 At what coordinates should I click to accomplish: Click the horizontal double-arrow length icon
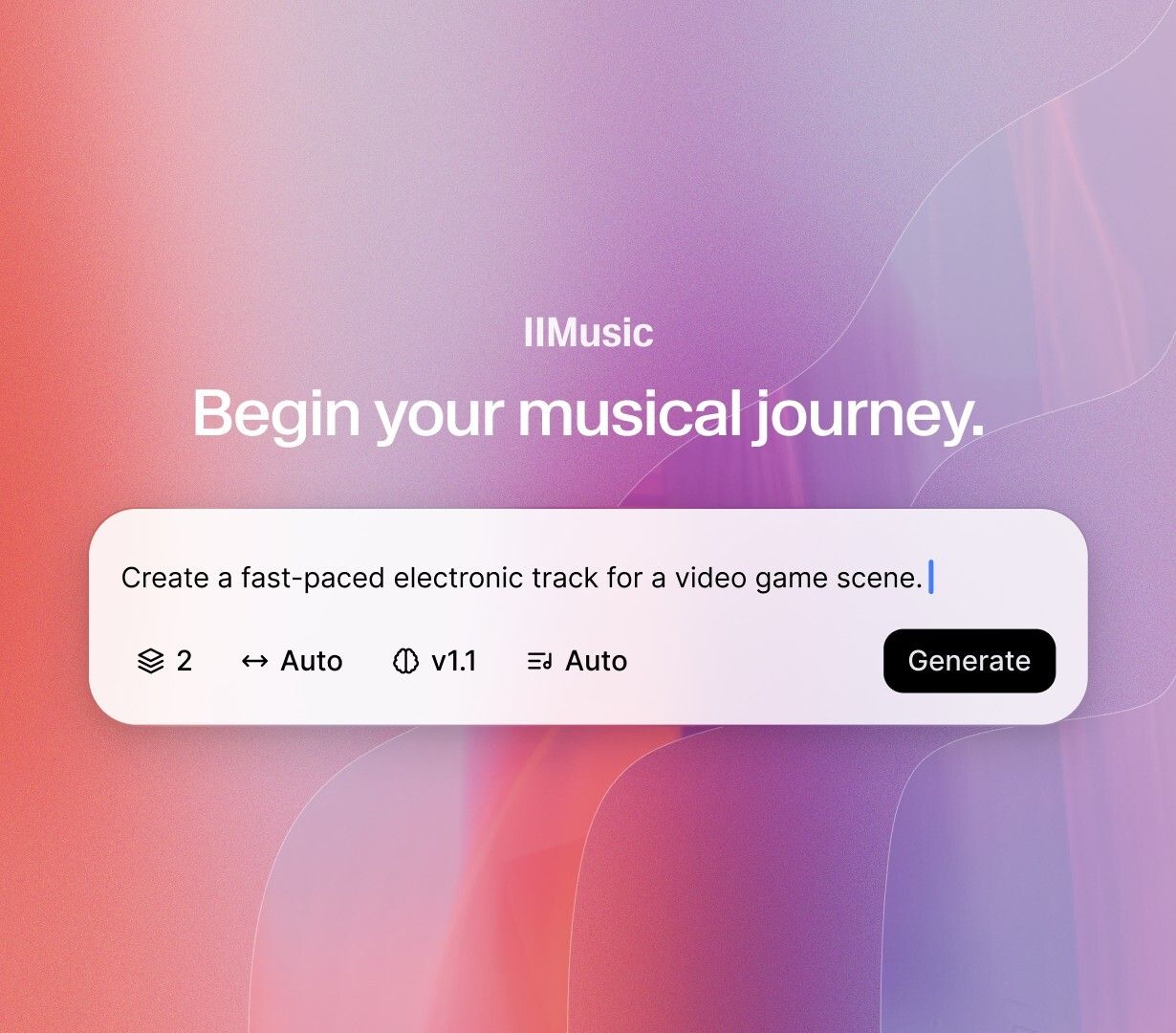pos(254,661)
